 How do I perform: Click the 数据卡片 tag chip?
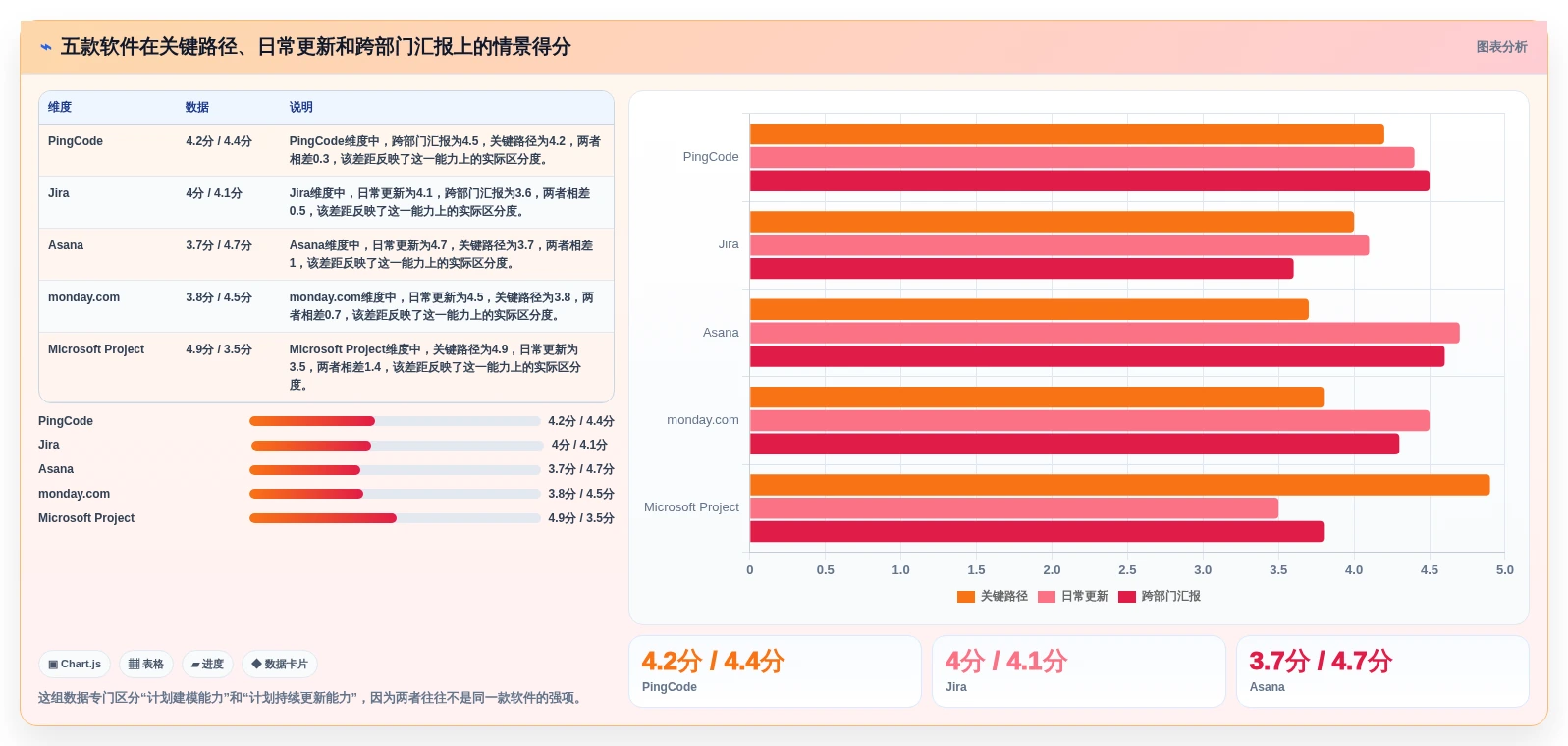280,665
